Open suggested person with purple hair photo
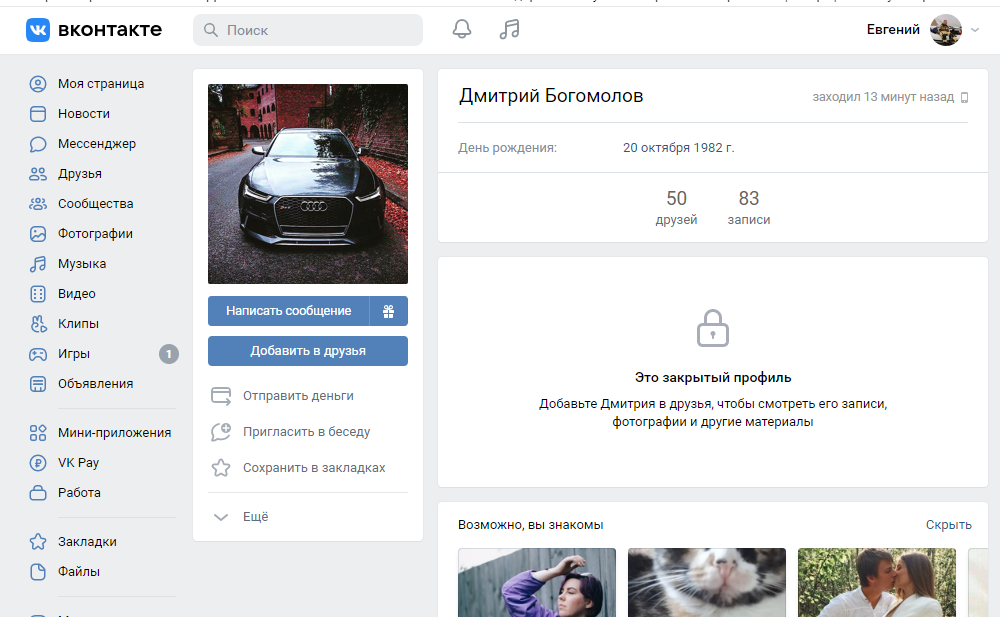1000x617 pixels. (x=537, y=583)
